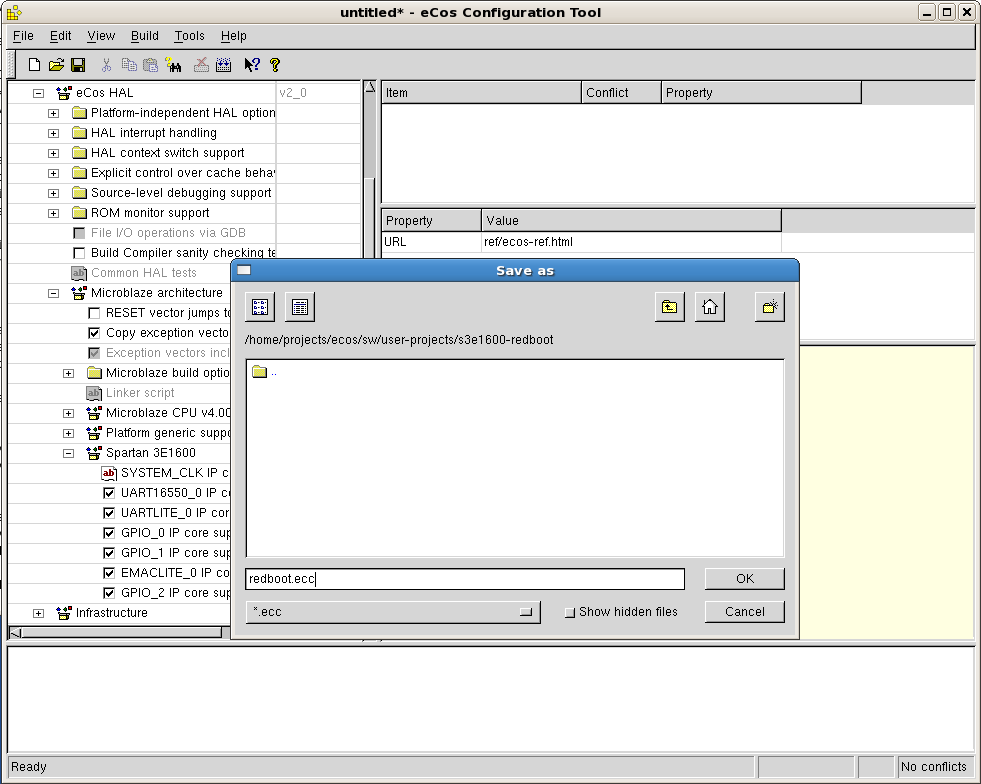Go up to parent directory
The width and height of the screenshot is (981, 784).
(x=670, y=307)
